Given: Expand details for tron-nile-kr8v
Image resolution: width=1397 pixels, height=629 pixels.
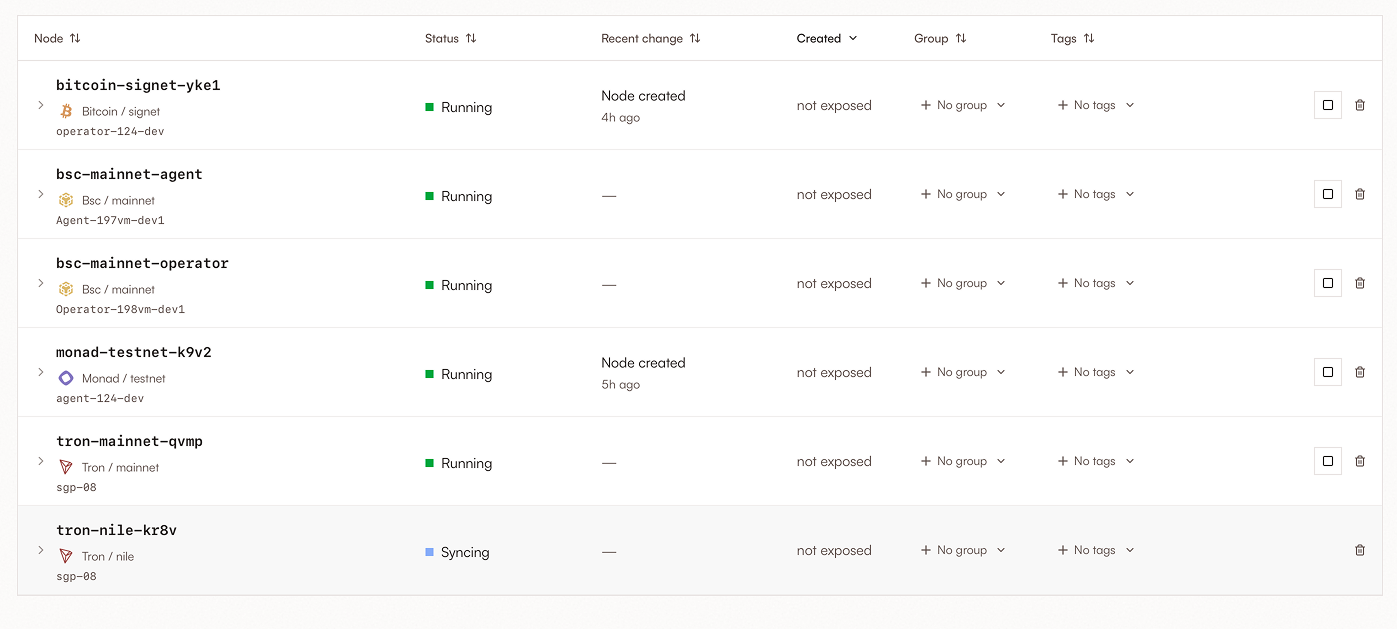Looking at the screenshot, I should [41, 550].
